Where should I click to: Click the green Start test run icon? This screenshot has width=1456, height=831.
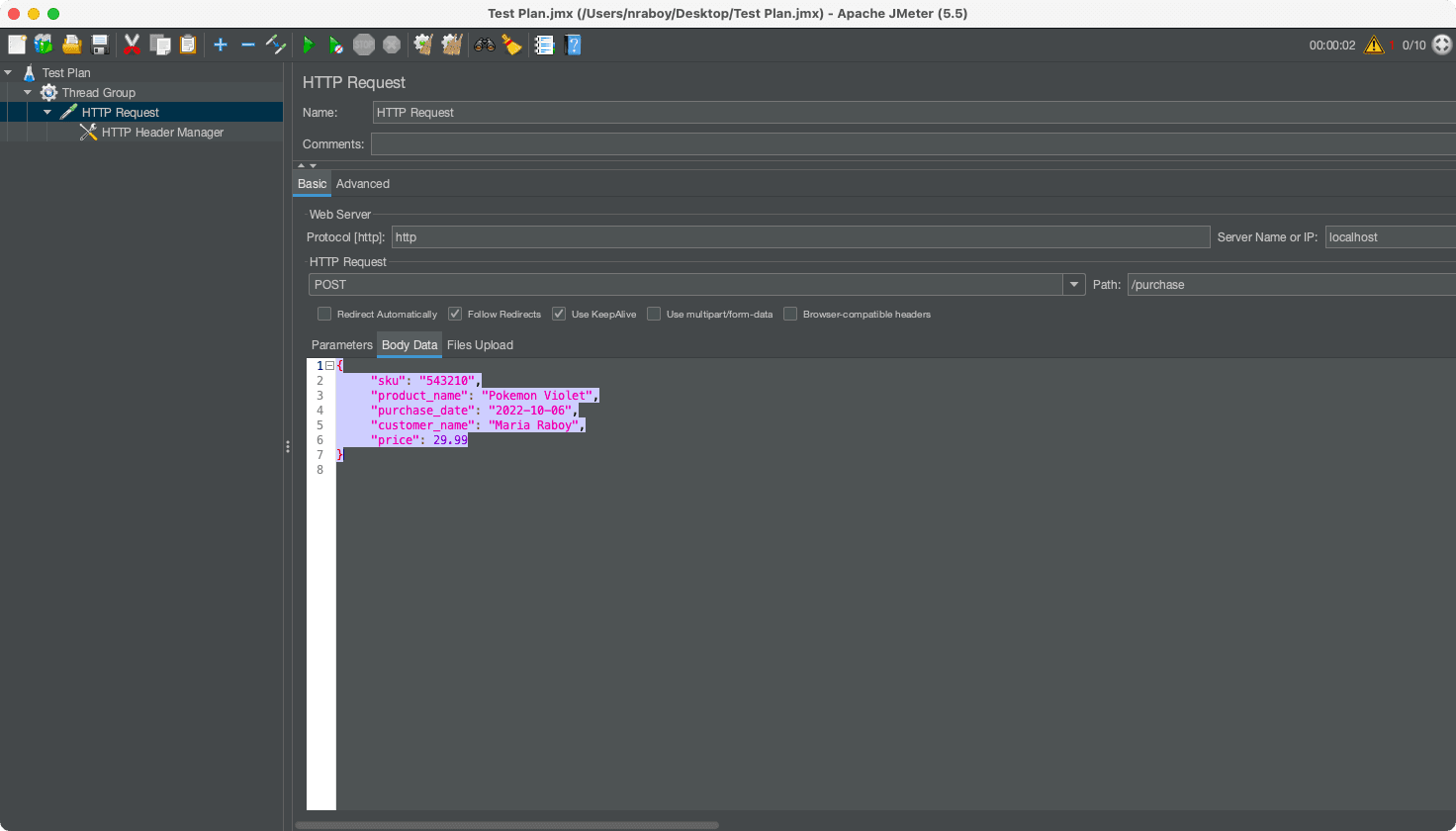coord(309,45)
